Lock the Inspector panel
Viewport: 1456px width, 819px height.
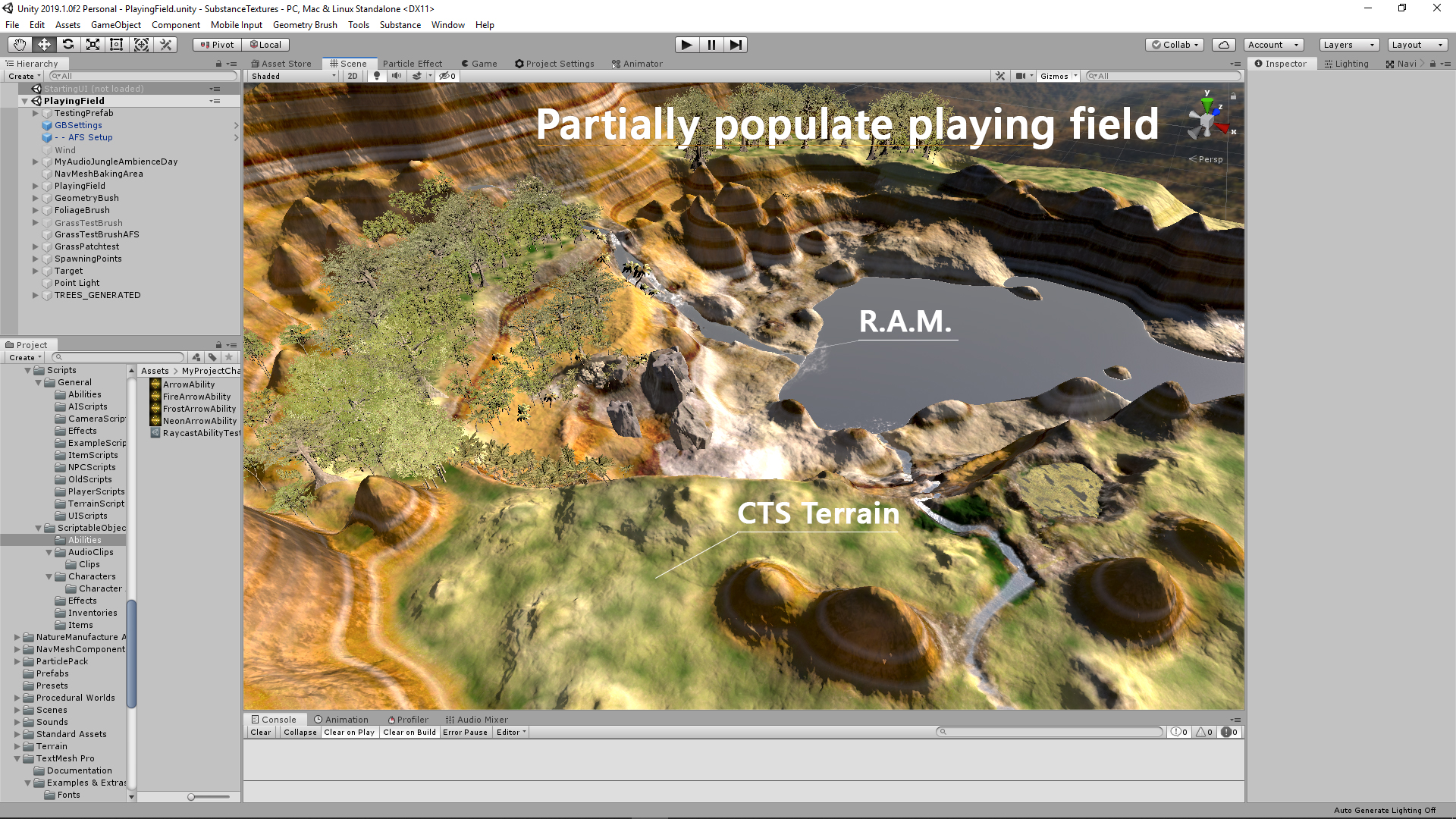tap(1432, 64)
